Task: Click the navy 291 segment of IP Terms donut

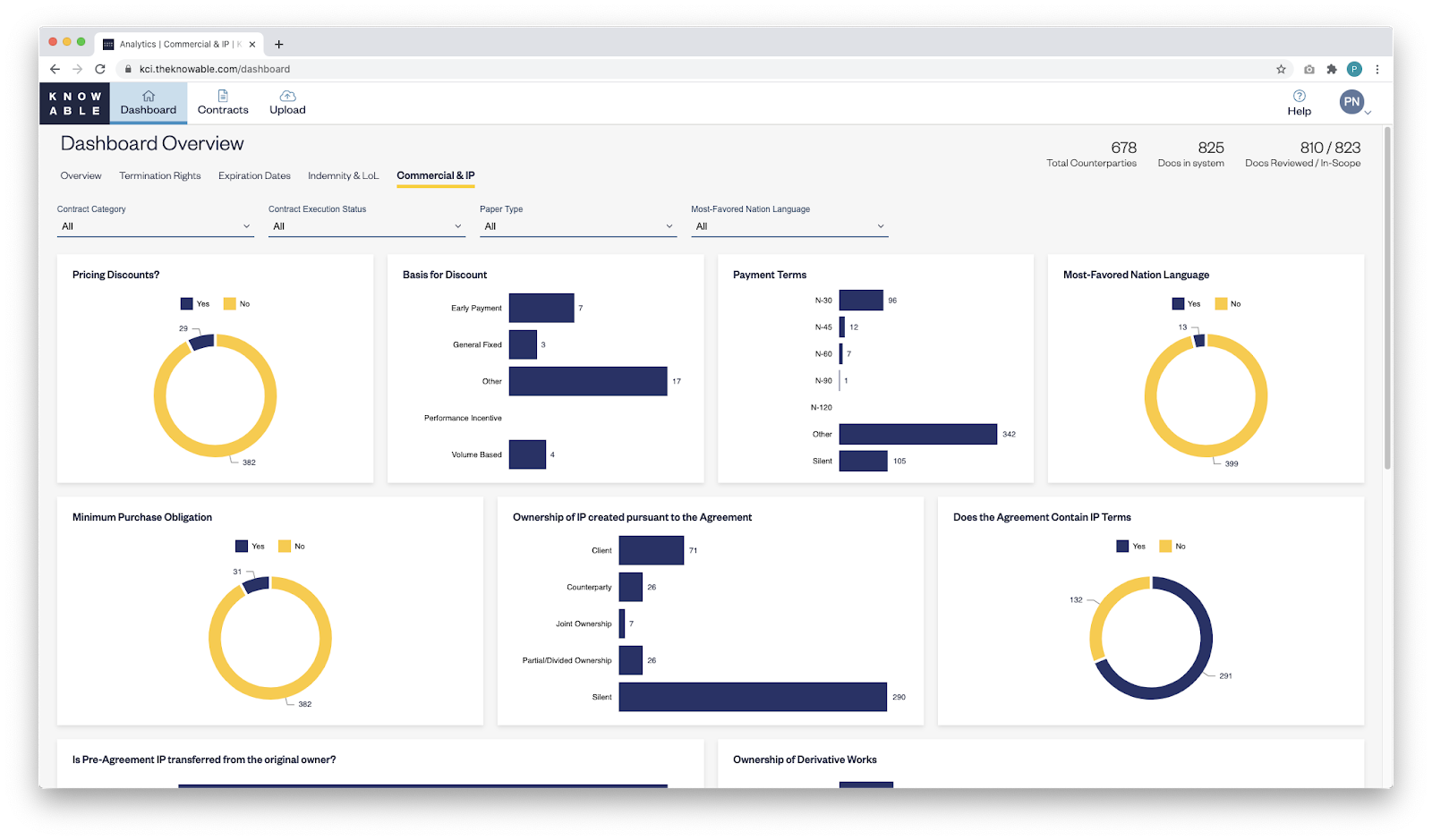Action: point(1206,640)
